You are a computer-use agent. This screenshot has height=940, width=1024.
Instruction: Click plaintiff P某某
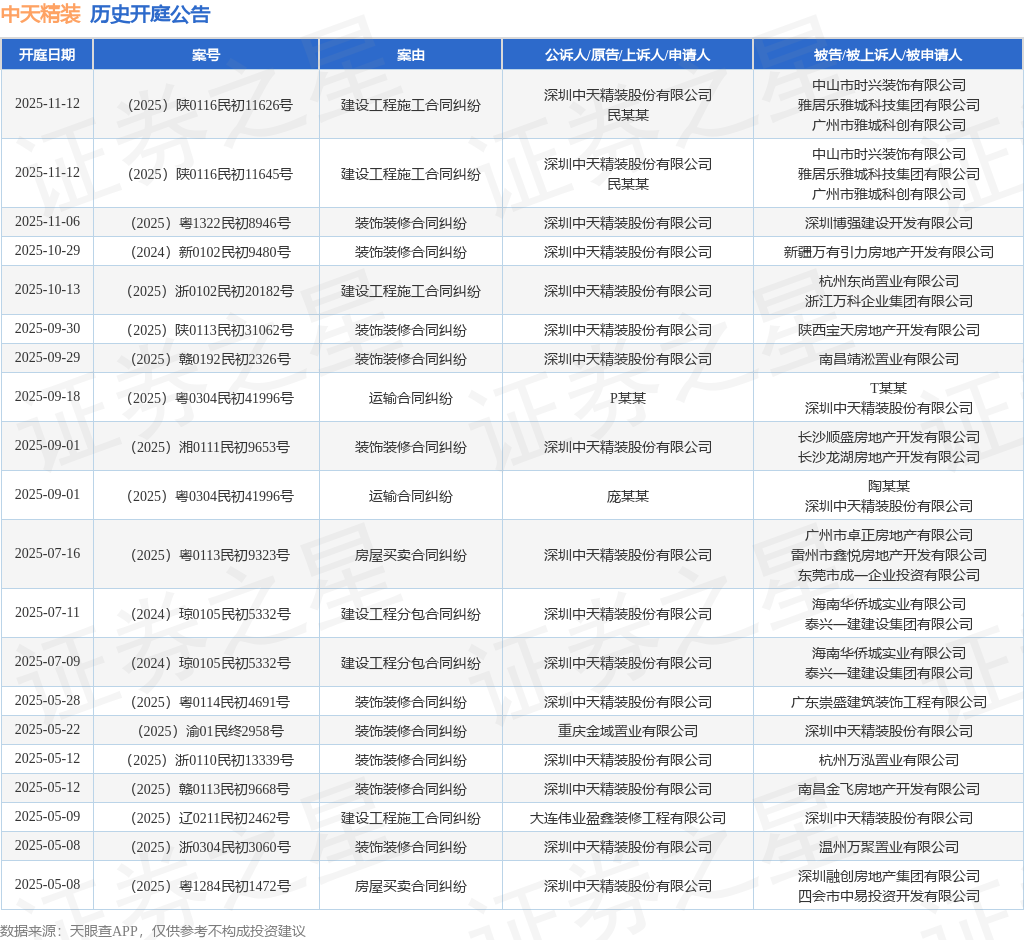pyautogui.click(x=628, y=398)
